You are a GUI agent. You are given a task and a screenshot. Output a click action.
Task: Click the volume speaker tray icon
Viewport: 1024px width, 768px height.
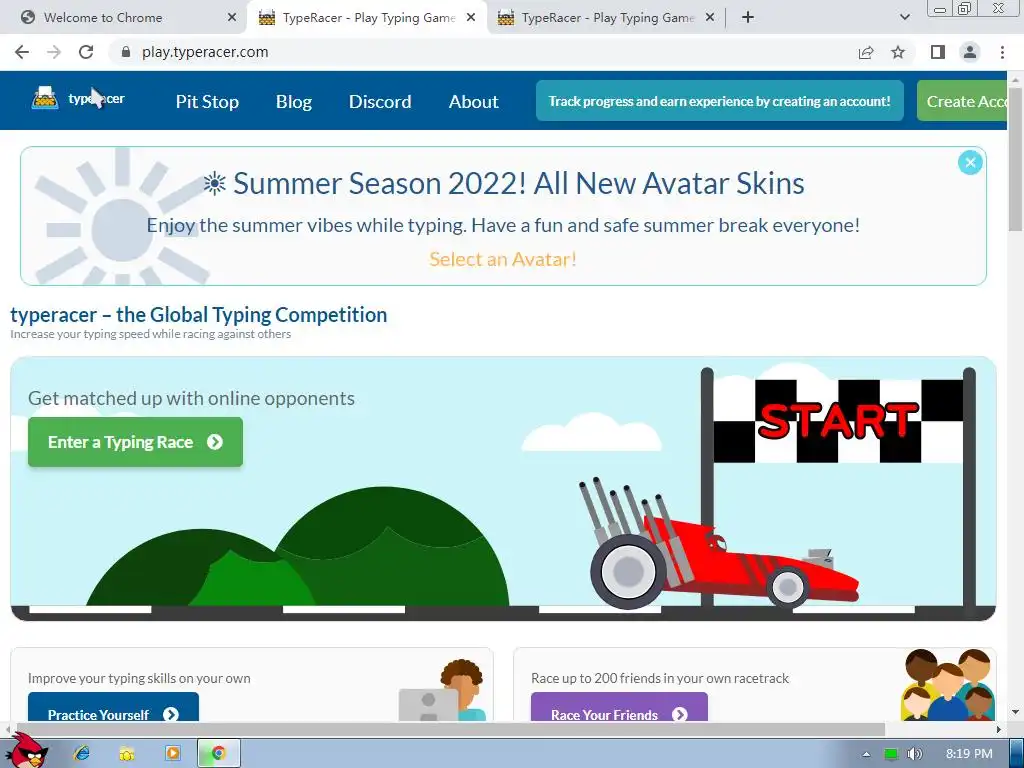click(x=914, y=754)
